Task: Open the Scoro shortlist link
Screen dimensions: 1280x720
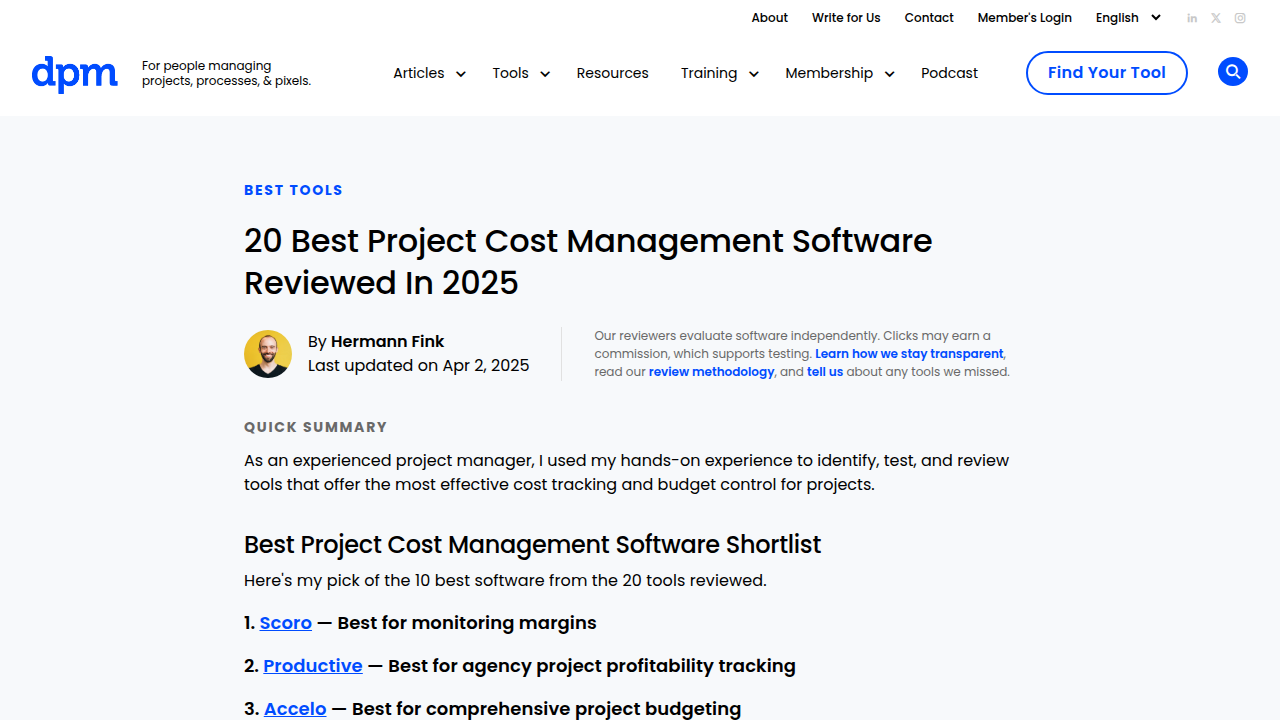Action: [286, 623]
